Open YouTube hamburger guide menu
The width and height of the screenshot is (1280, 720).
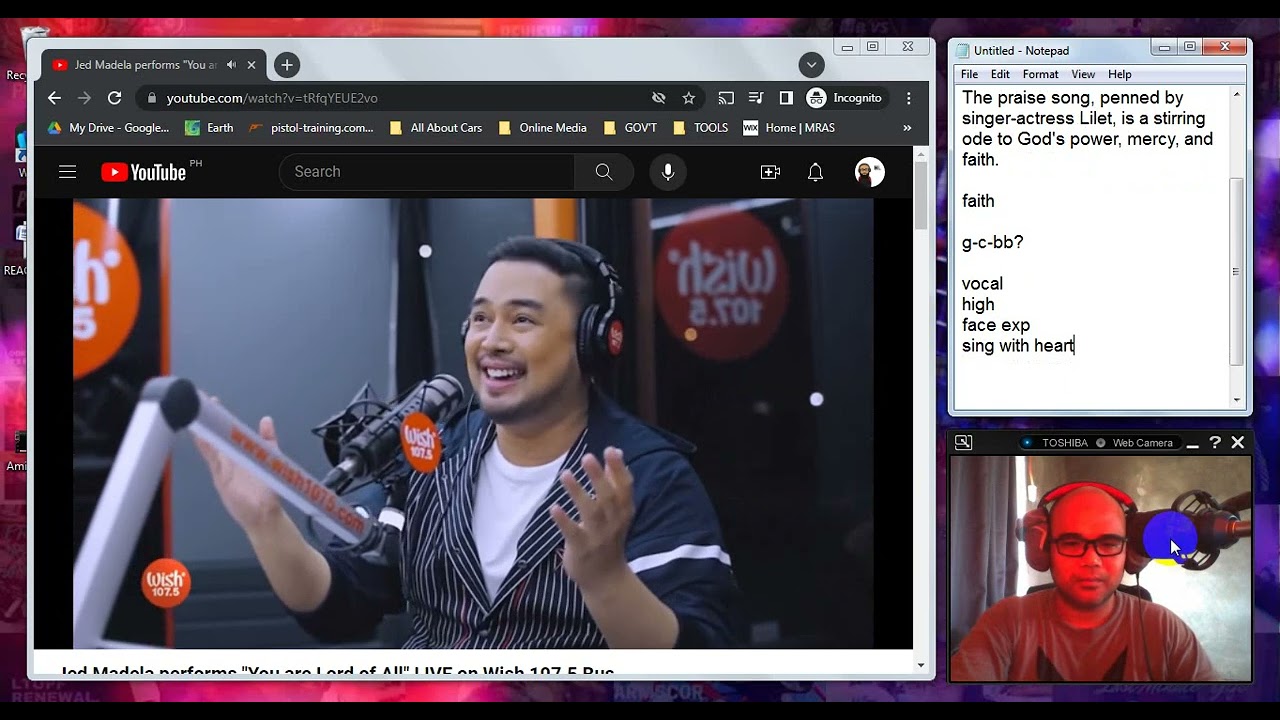pos(67,172)
